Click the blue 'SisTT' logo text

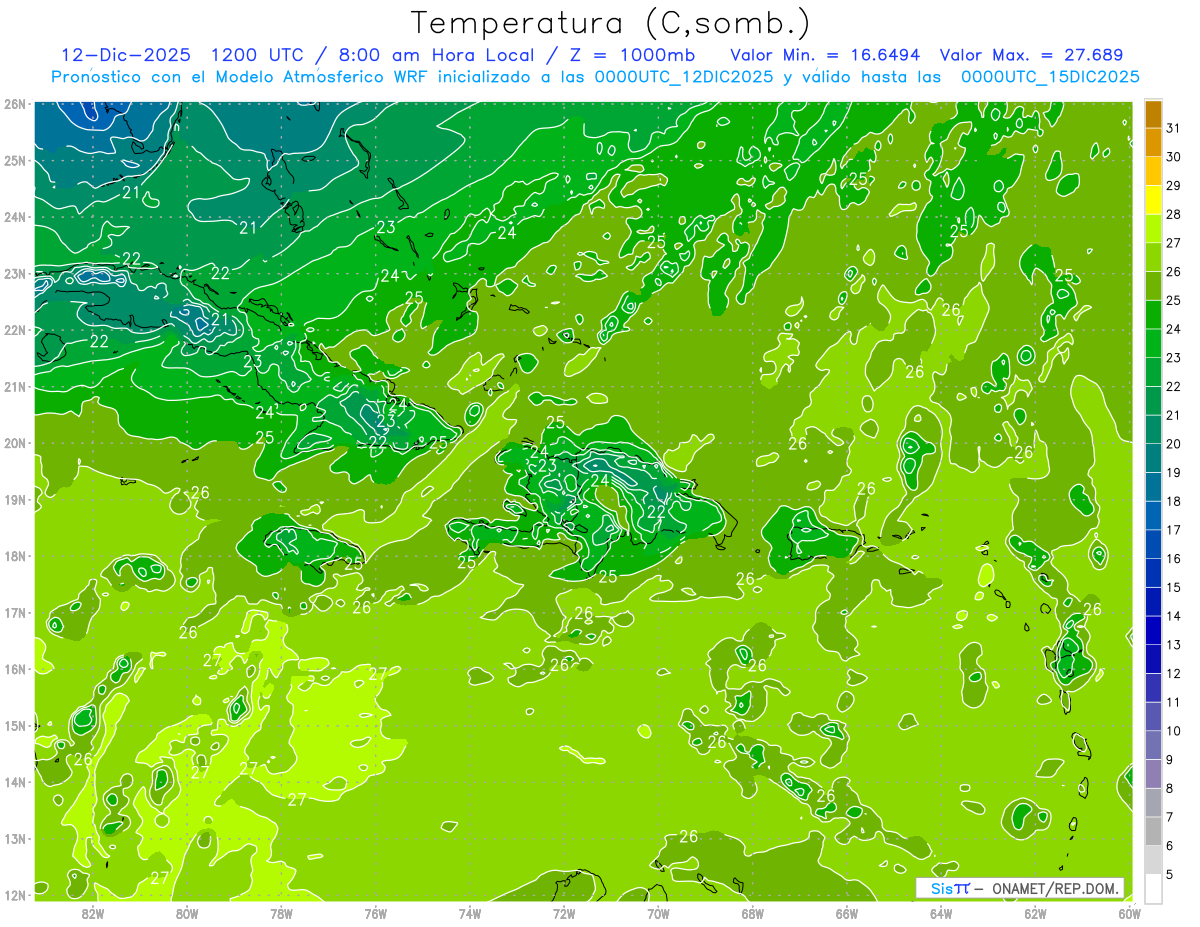(950, 888)
